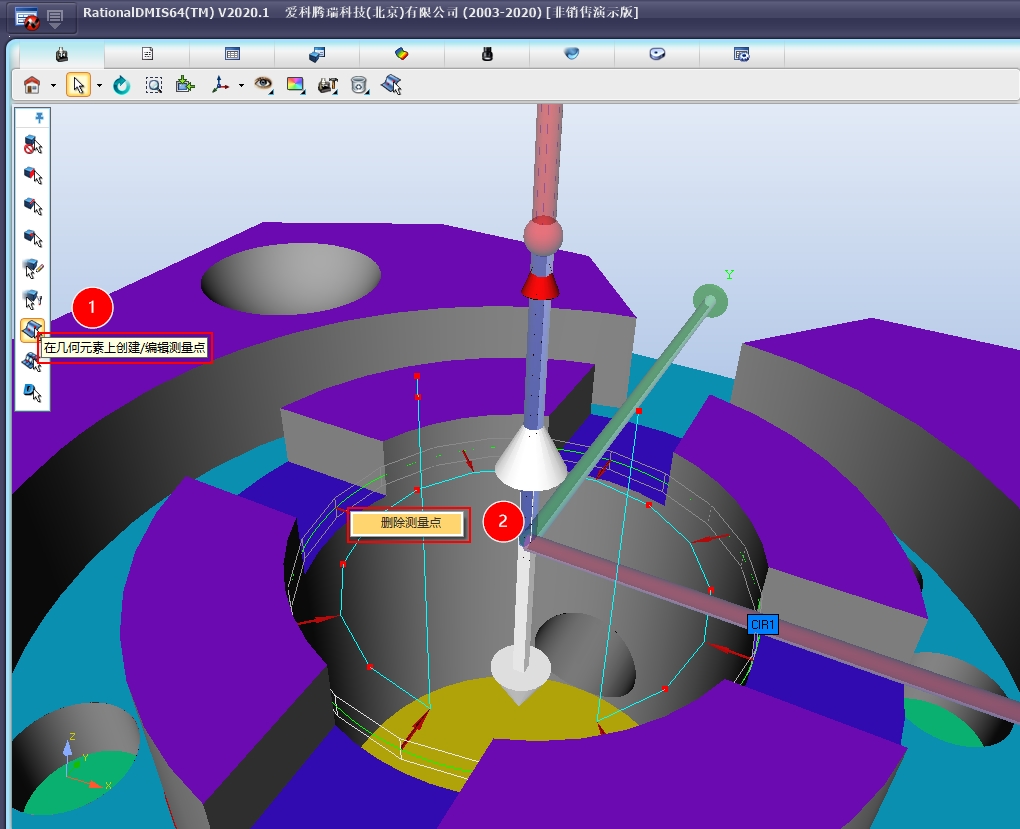Image resolution: width=1020 pixels, height=829 pixels.
Task: Switch to the black sensor tab
Action: coord(487,54)
